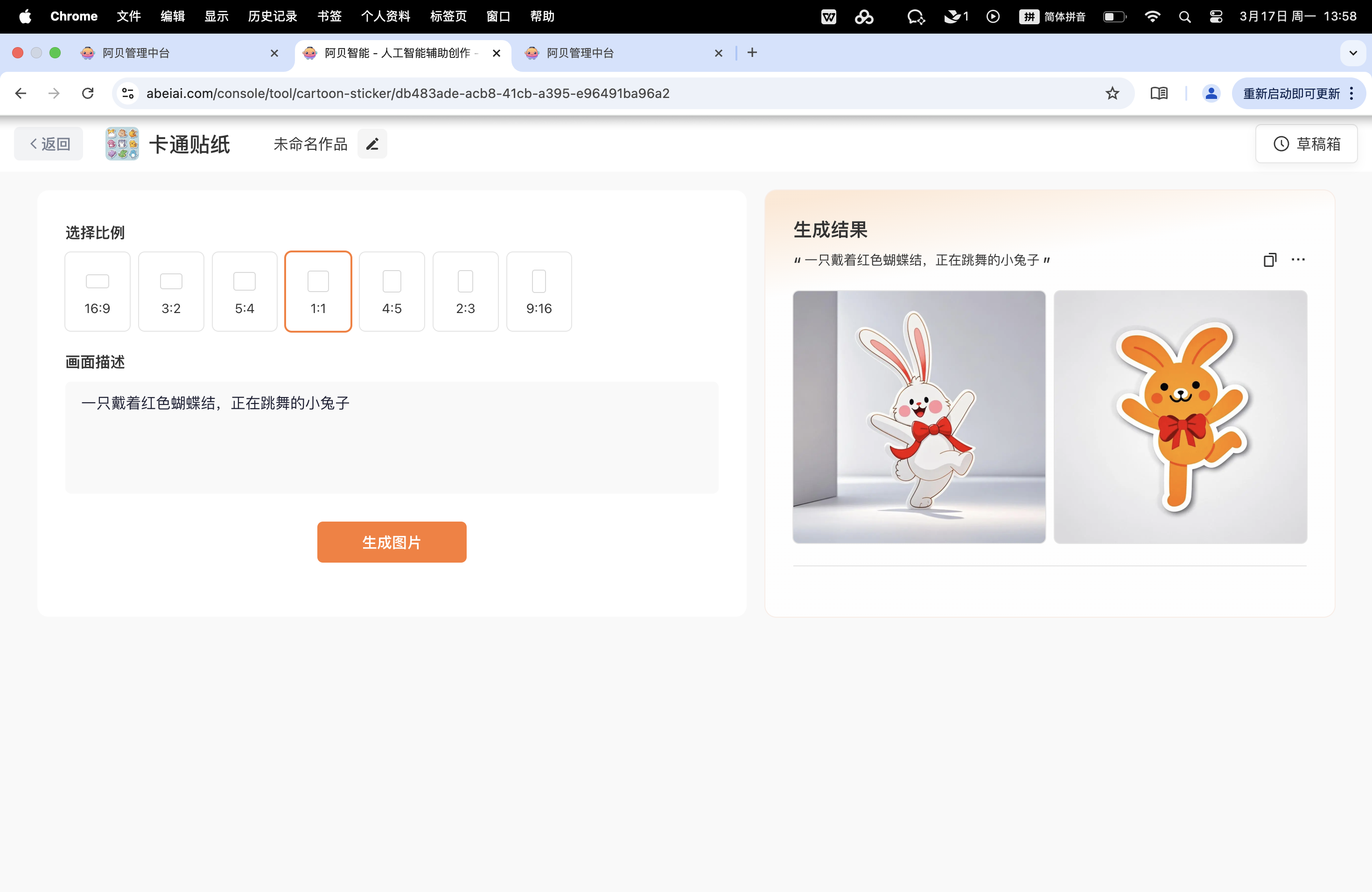Click the cartoon sticker tool icon
The image size is (1372, 892).
(122, 144)
